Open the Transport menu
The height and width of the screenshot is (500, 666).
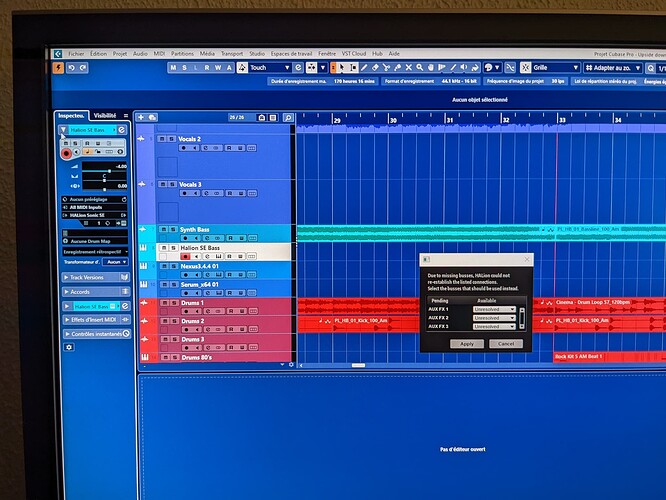(231, 54)
